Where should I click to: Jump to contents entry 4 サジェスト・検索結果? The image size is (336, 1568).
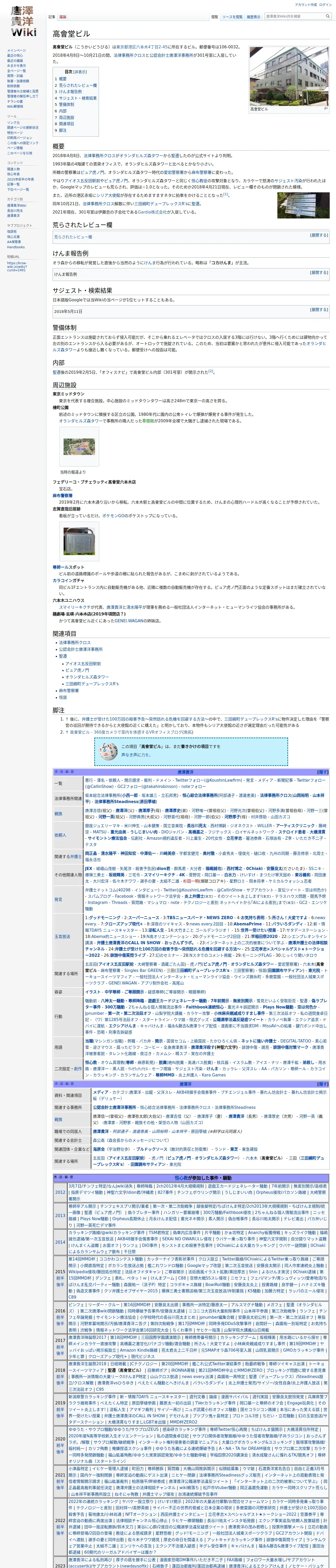[x=76, y=98]
